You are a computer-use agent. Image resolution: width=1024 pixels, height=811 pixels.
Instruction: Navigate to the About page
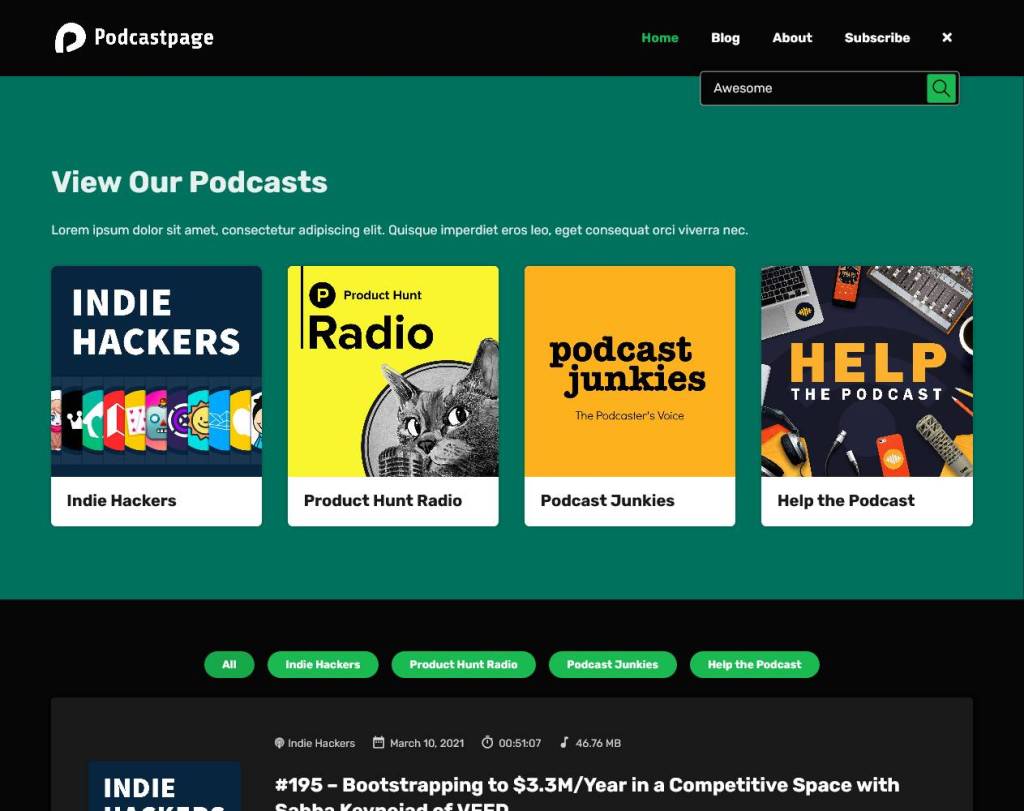791,38
